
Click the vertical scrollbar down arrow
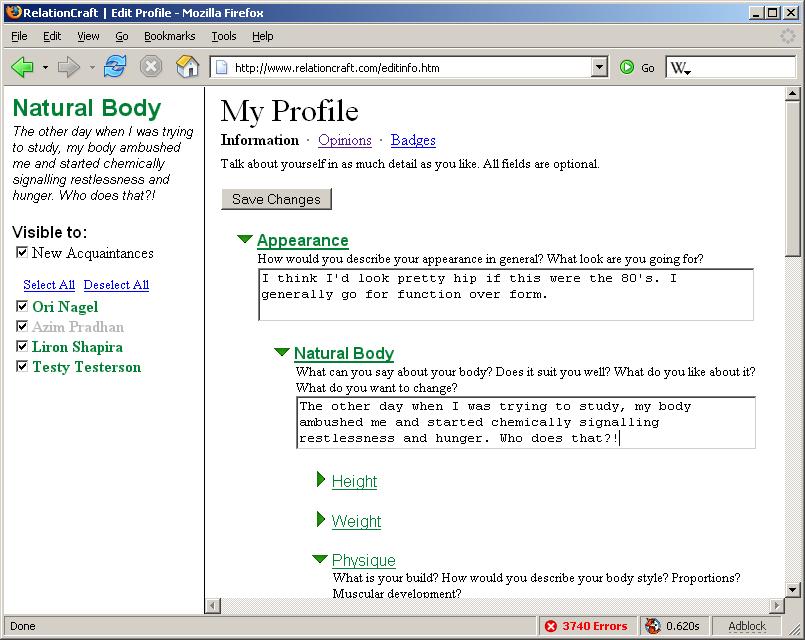(x=793, y=590)
